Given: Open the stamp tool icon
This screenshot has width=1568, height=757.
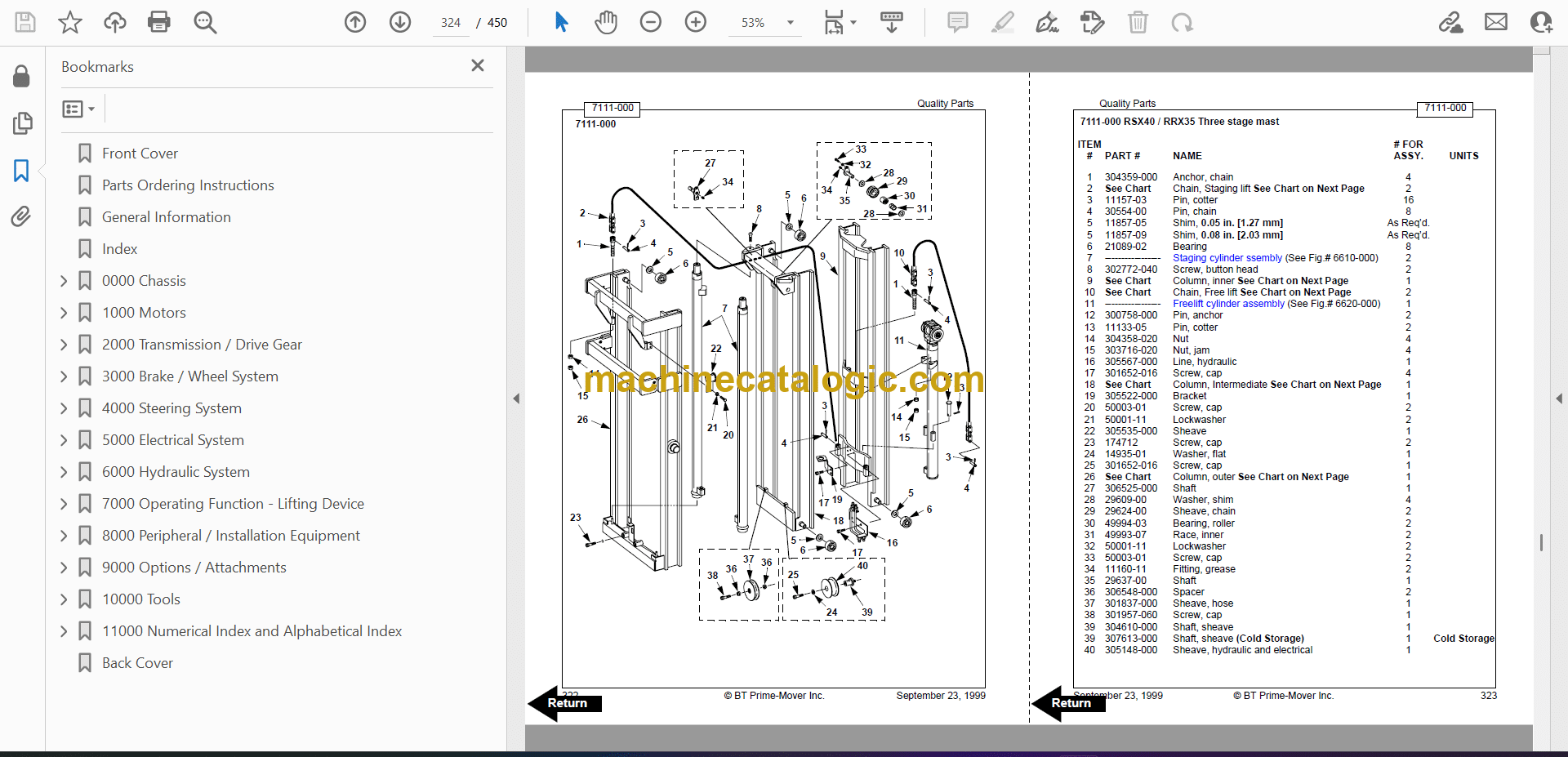Looking at the screenshot, I should pyautogui.click(x=1092, y=22).
